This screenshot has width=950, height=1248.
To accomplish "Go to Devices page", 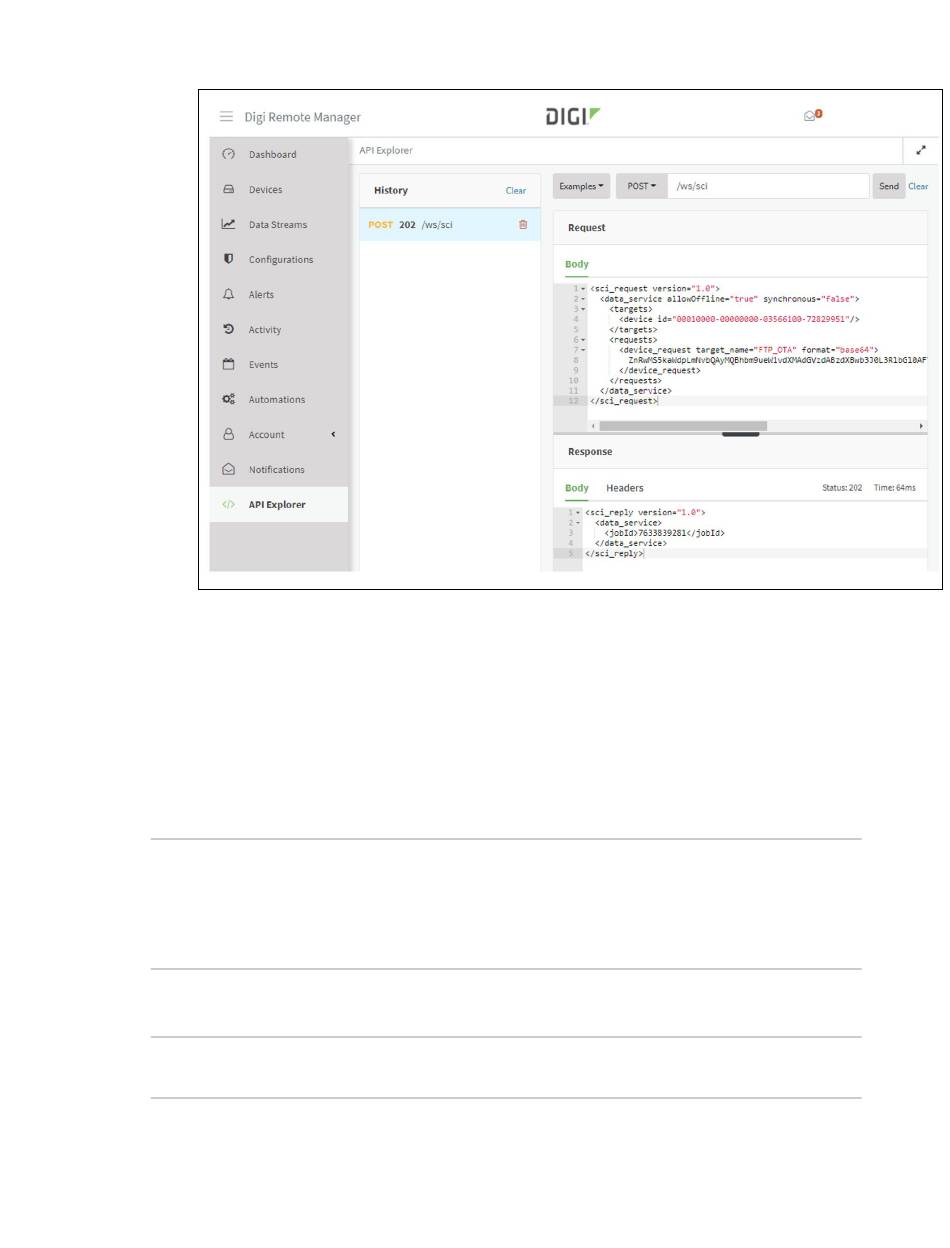I will [x=279, y=189].
